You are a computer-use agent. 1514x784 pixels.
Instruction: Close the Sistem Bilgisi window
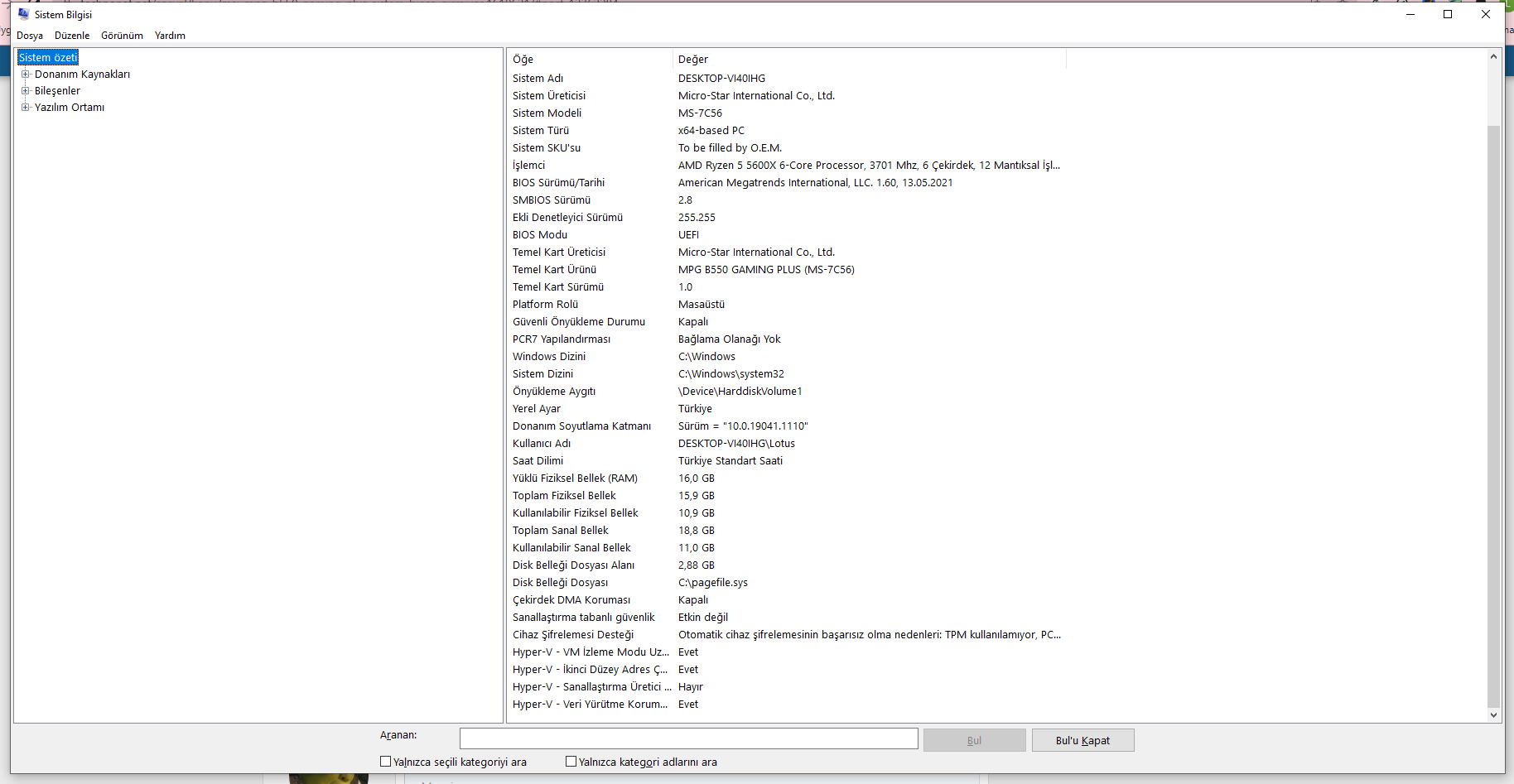tap(1486, 14)
